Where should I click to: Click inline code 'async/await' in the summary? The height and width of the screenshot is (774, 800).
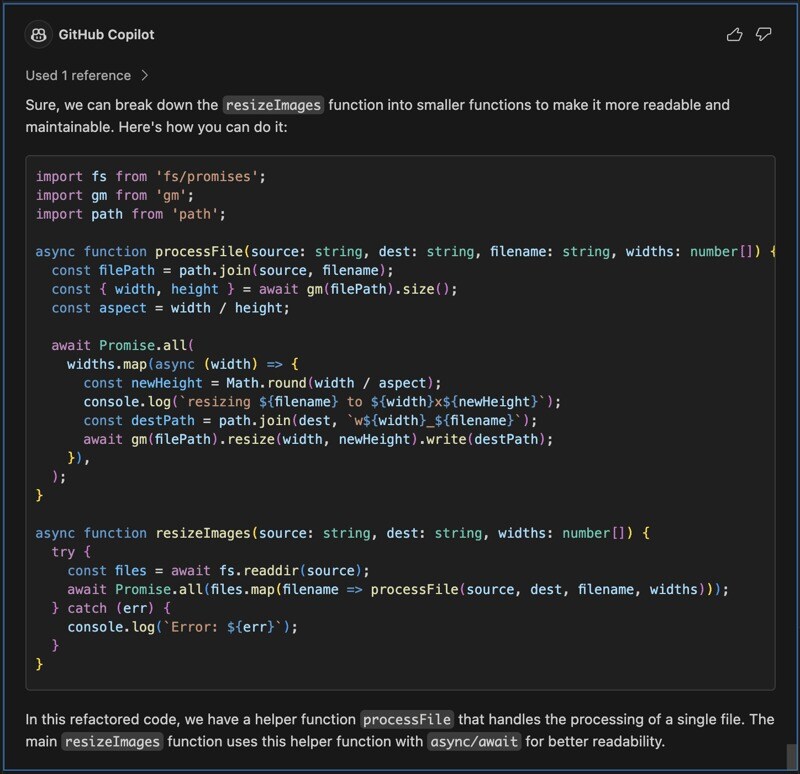pos(474,741)
